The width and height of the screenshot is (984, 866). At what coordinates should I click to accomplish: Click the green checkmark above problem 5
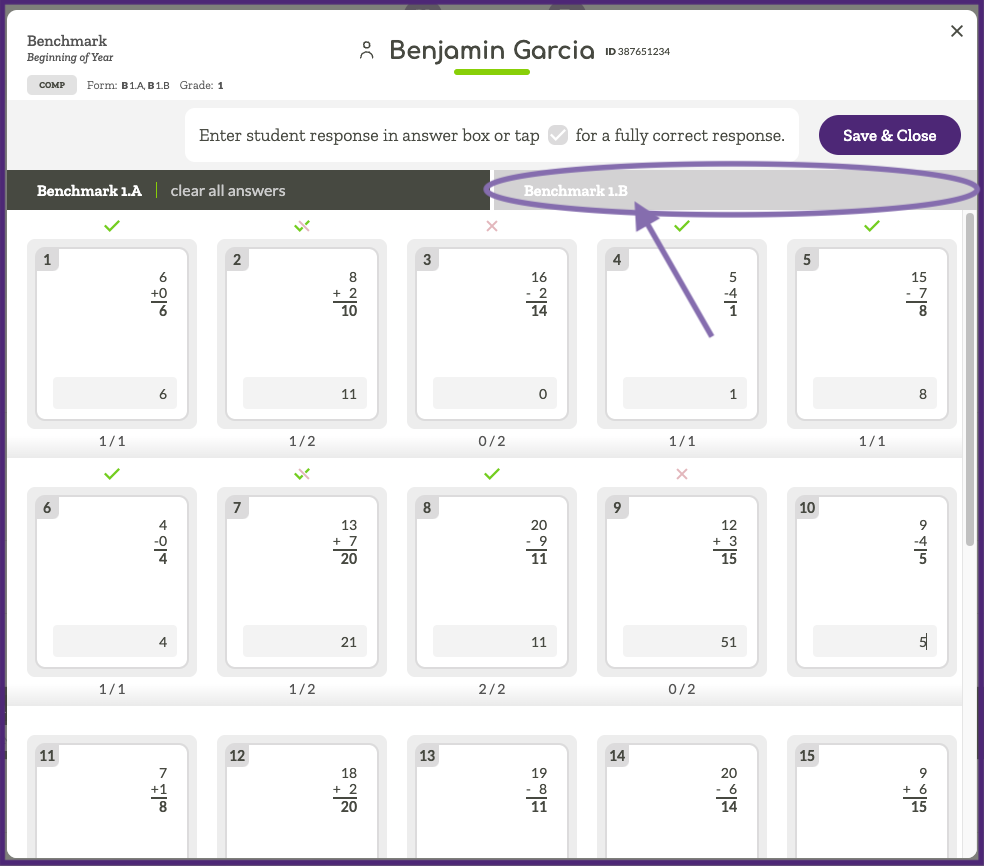click(871, 227)
